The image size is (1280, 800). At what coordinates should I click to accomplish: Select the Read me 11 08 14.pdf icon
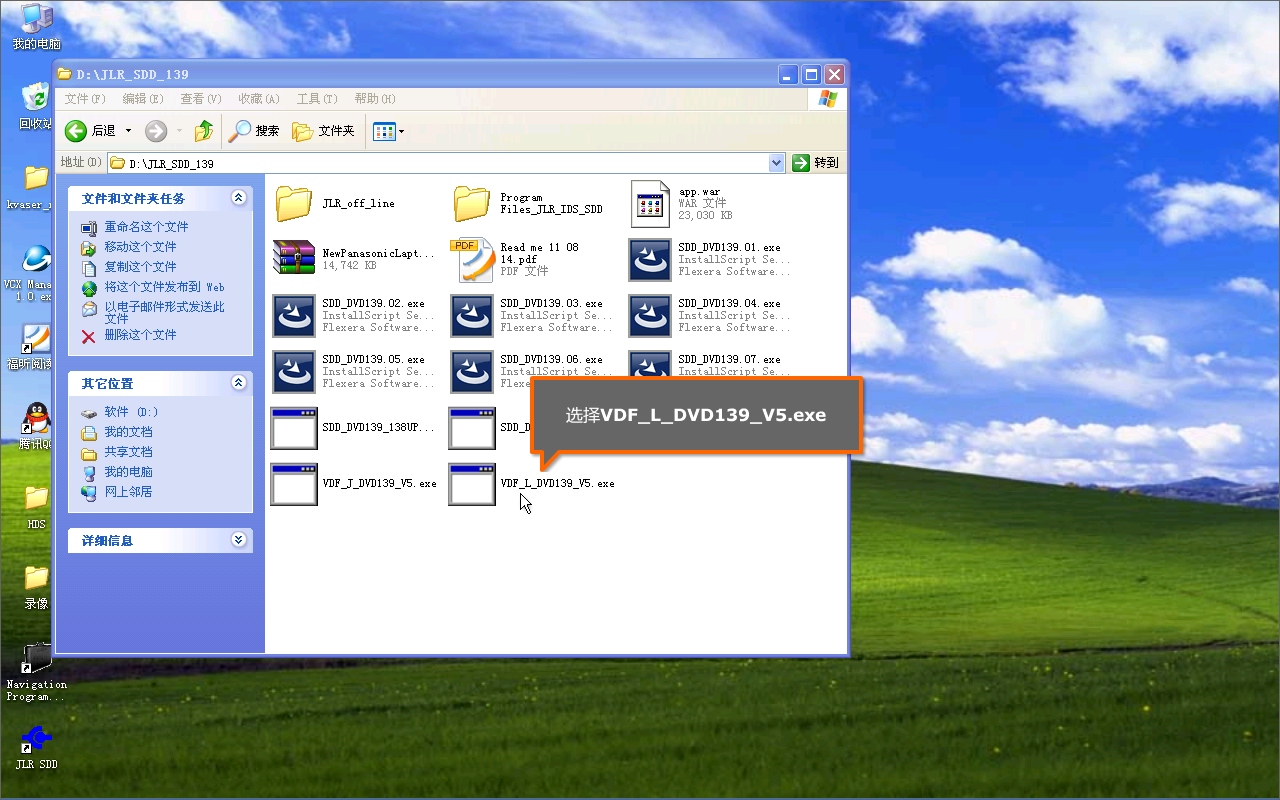471,260
